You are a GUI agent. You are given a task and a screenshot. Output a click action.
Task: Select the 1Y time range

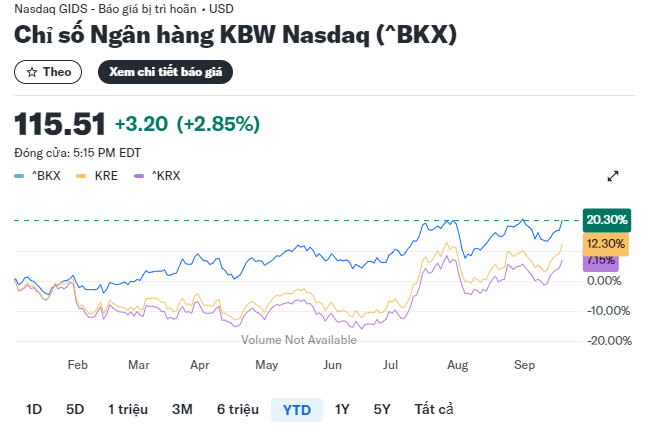[x=343, y=409]
